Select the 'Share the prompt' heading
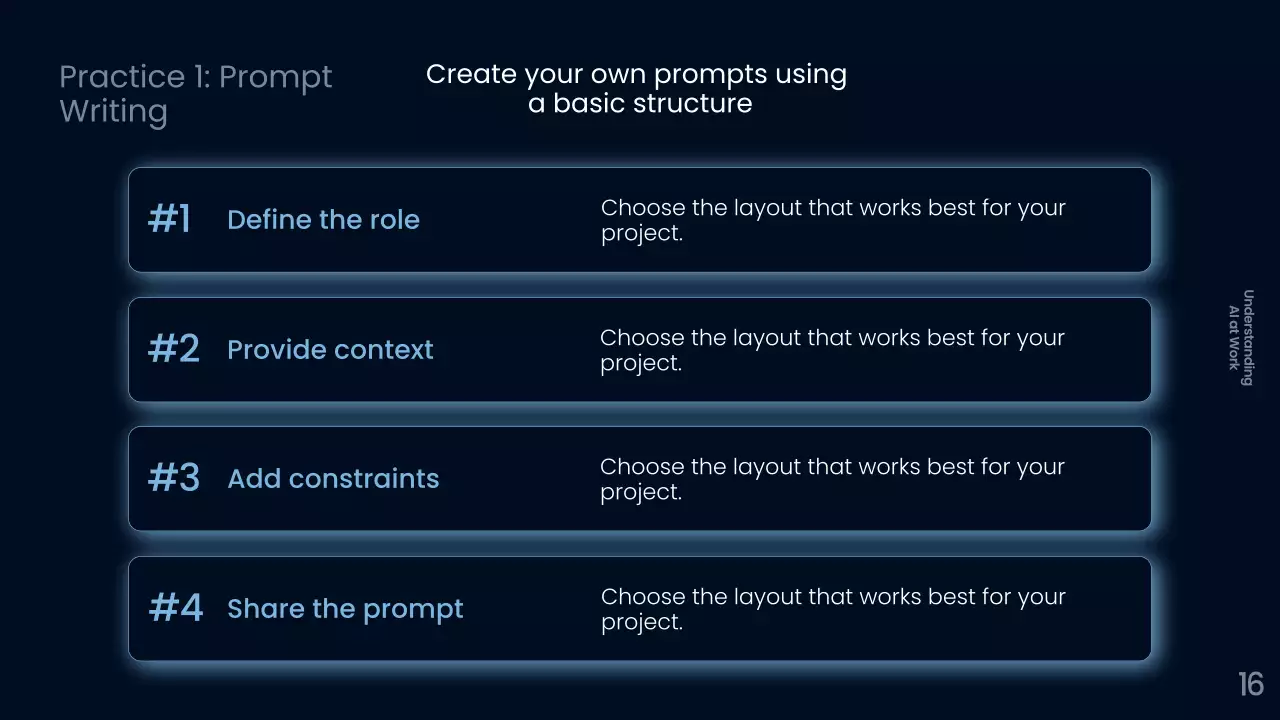The height and width of the screenshot is (720, 1280). coord(345,609)
